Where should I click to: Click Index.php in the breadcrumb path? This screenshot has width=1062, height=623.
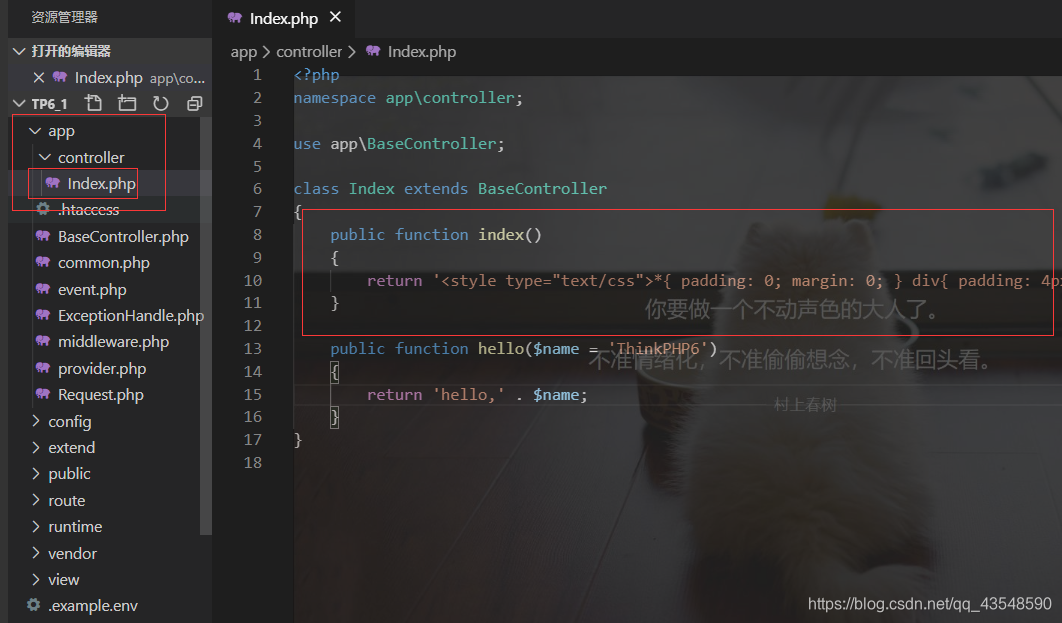click(x=422, y=51)
